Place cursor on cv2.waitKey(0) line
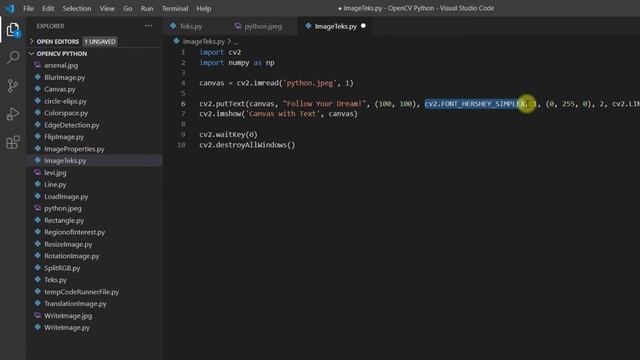The image size is (640, 360). [x=229, y=134]
